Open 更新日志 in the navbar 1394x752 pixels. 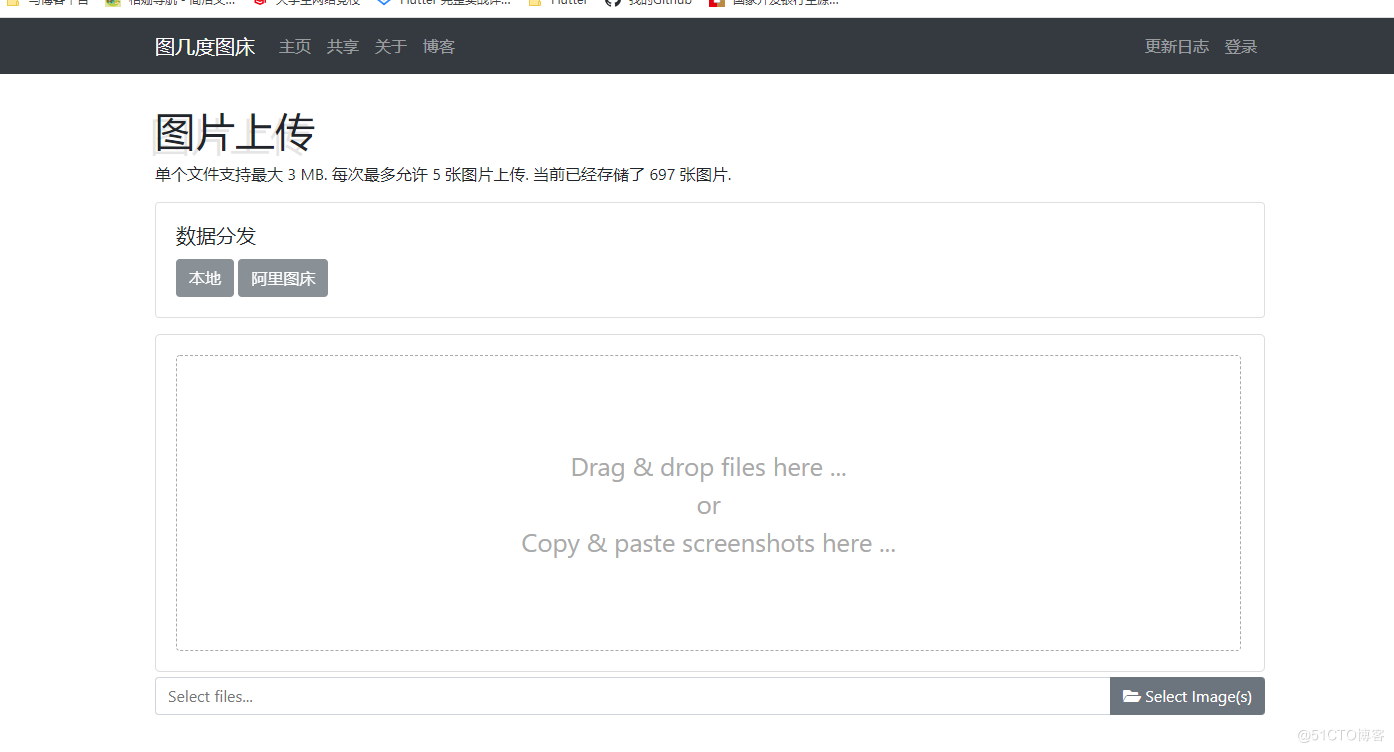[1177, 47]
